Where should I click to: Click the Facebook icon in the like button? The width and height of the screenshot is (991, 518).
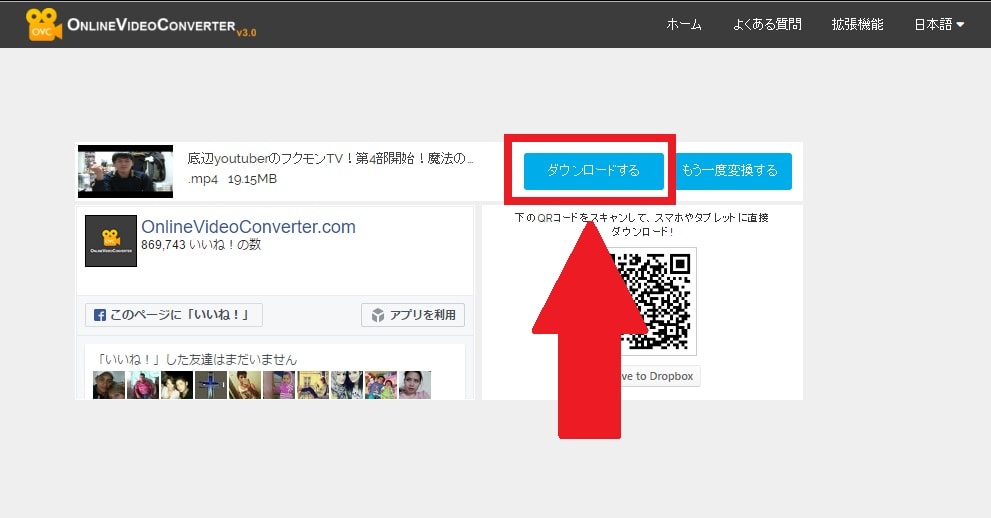100,315
